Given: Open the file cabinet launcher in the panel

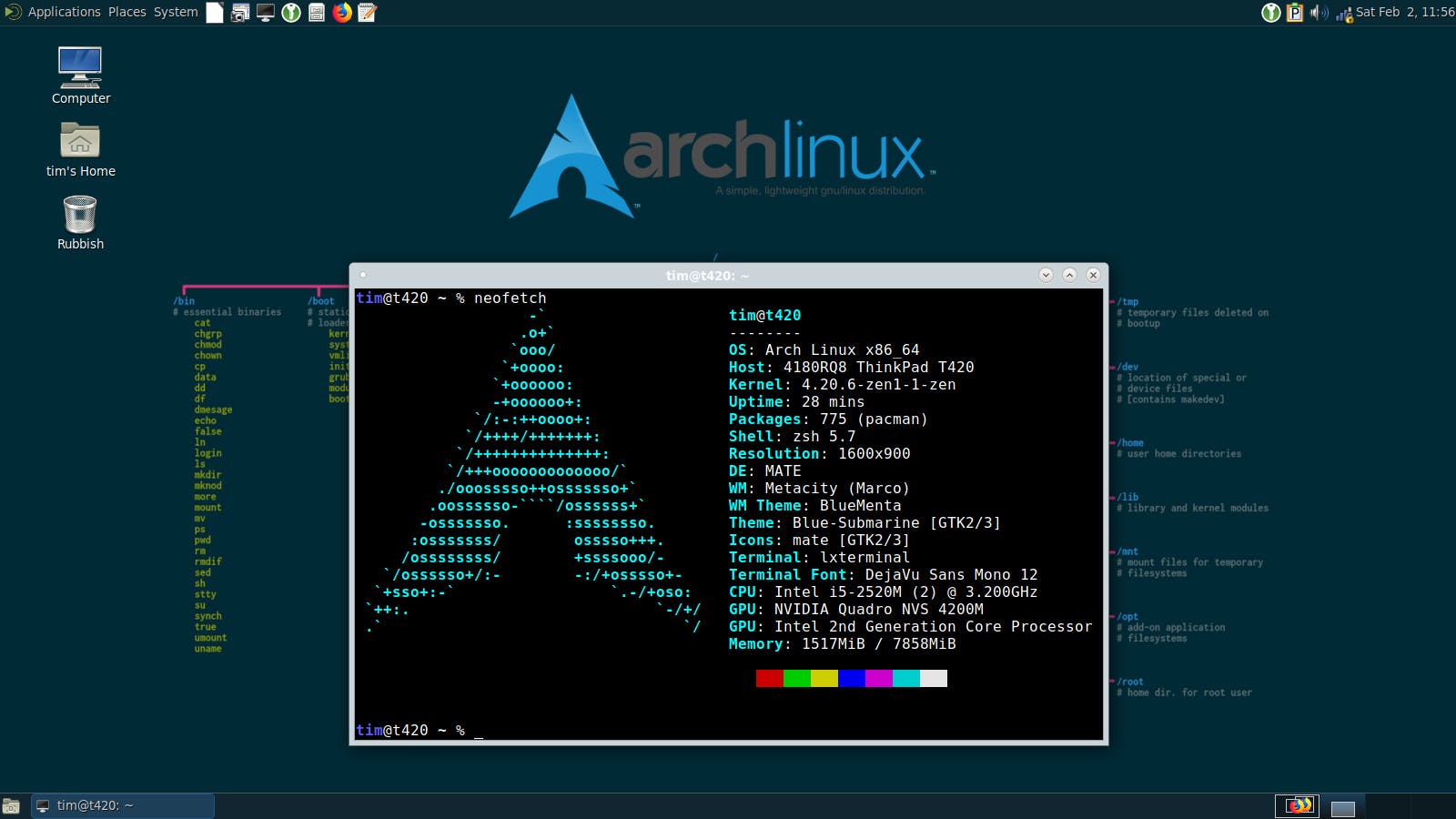Looking at the screenshot, I should (x=317, y=12).
